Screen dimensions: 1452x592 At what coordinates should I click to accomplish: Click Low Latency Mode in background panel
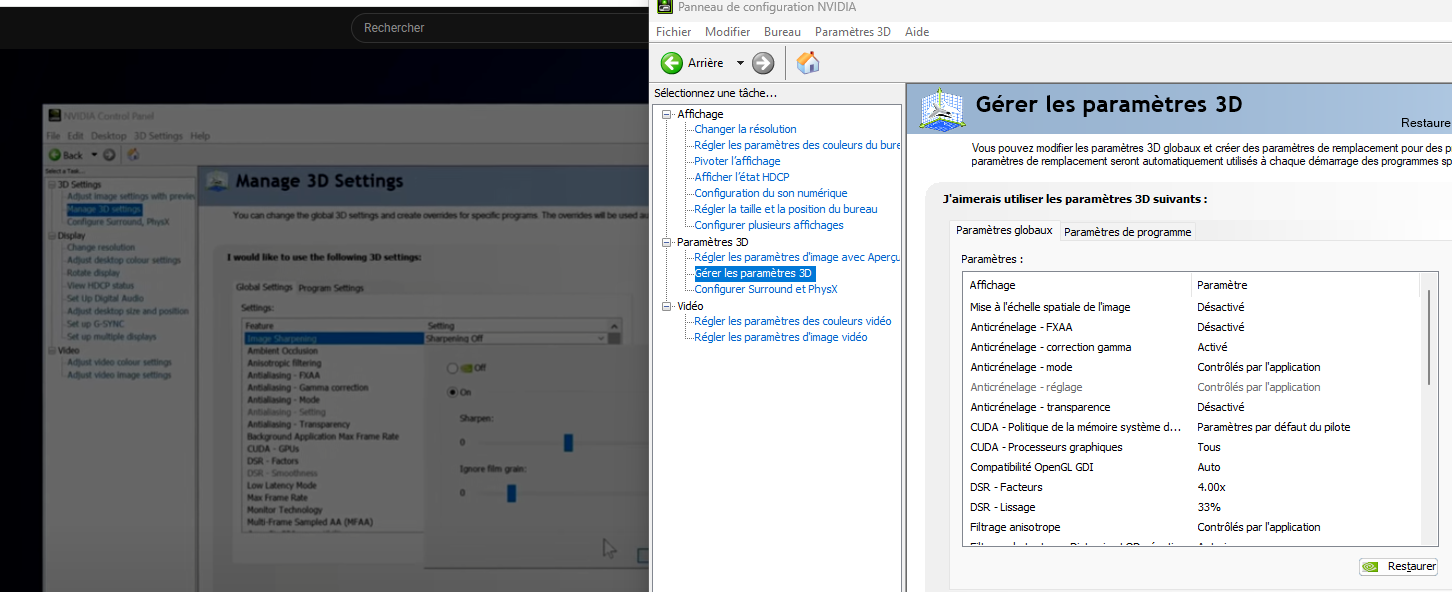tap(282, 485)
